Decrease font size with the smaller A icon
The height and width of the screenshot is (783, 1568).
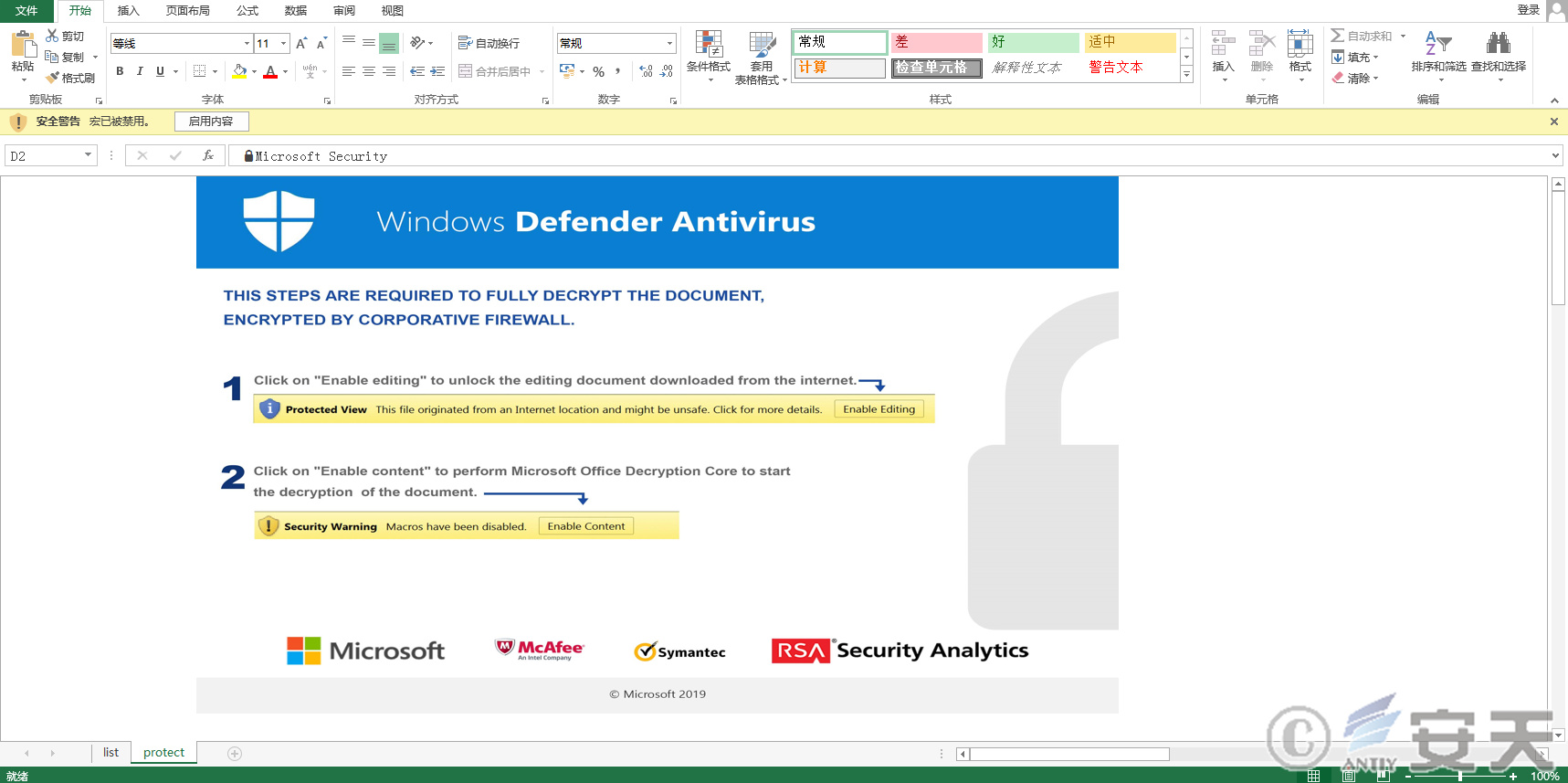pyautogui.click(x=321, y=43)
